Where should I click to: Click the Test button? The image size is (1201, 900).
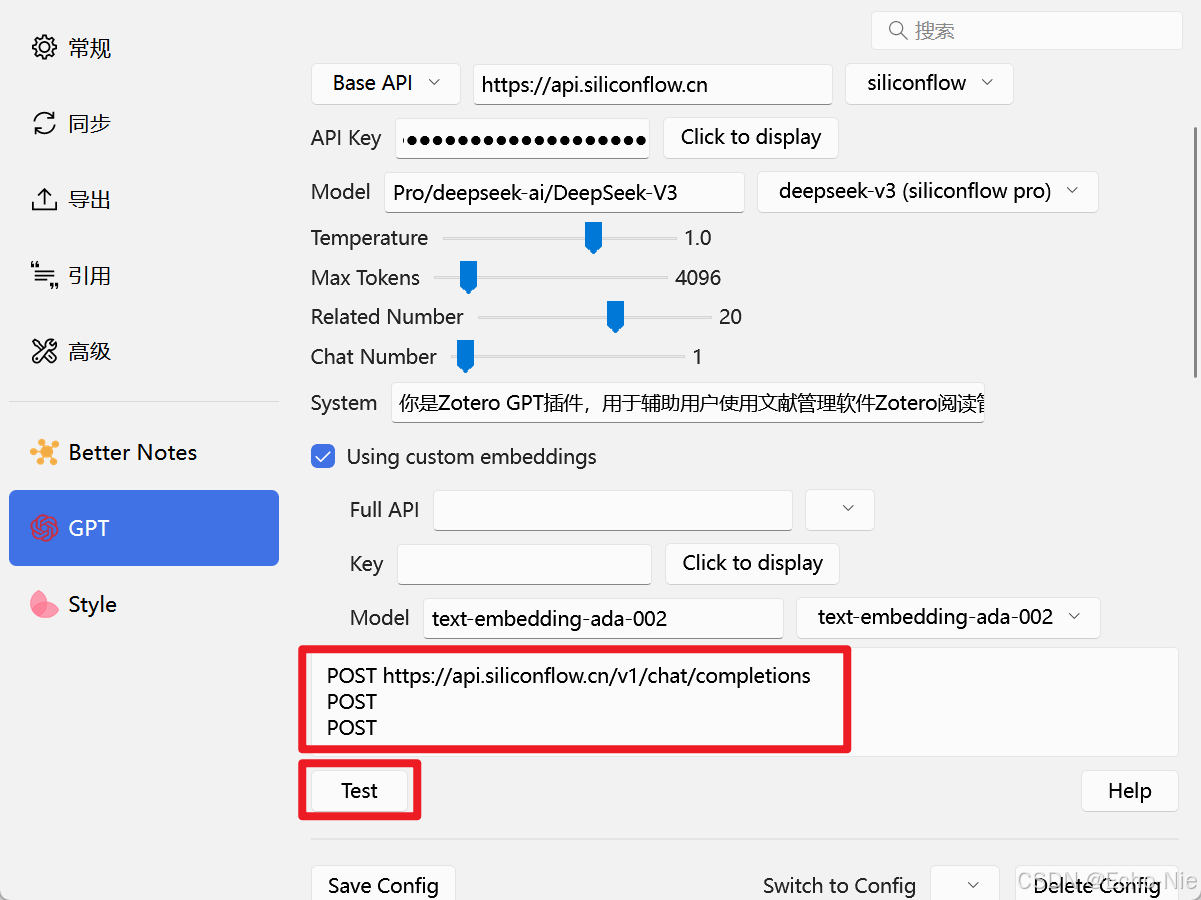pos(359,791)
